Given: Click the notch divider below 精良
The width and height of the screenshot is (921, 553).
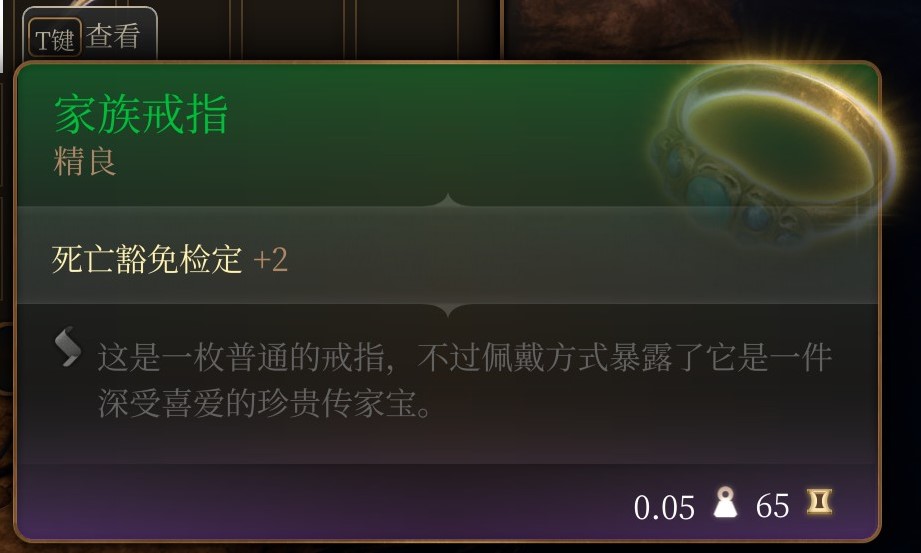Looking at the screenshot, I should pos(448,201).
